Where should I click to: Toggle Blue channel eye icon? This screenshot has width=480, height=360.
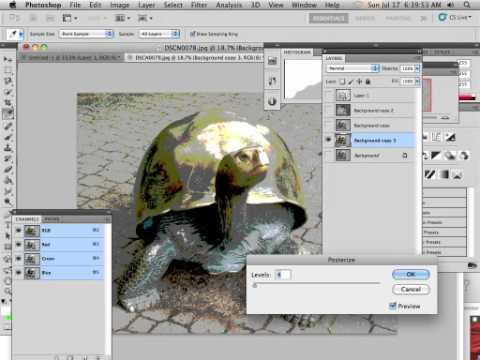pos(18,273)
